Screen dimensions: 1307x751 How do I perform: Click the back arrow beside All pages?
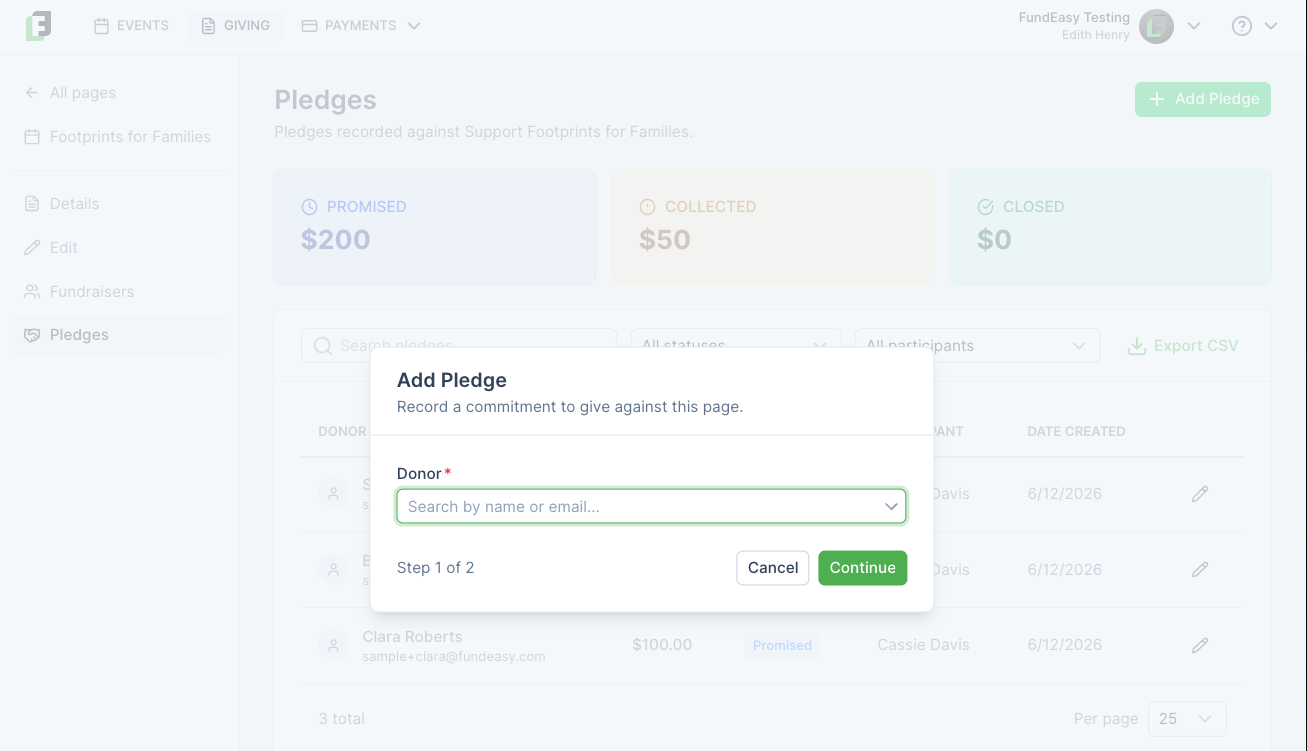click(32, 93)
